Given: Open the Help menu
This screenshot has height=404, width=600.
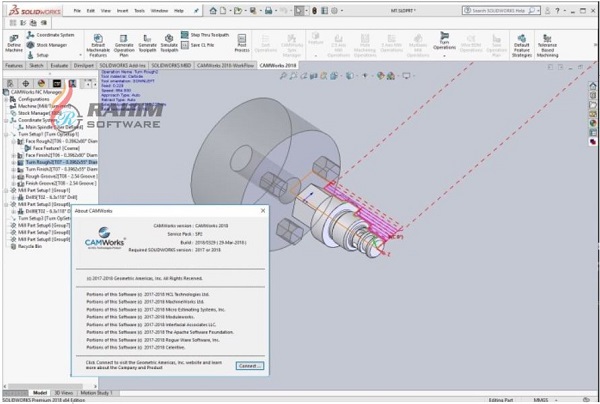Looking at the screenshot, I should coord(179,11).
